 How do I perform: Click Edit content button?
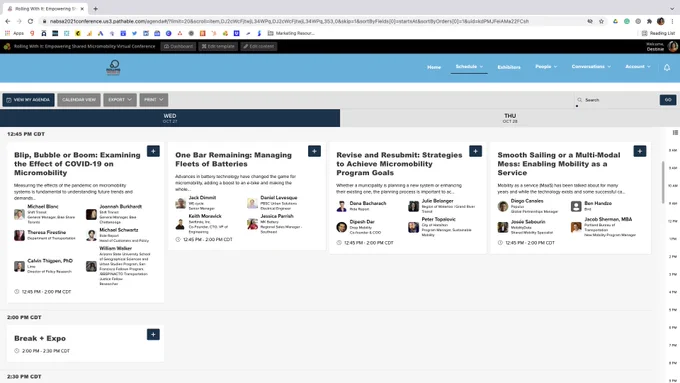pyautogui.click(x=258, y=46)
